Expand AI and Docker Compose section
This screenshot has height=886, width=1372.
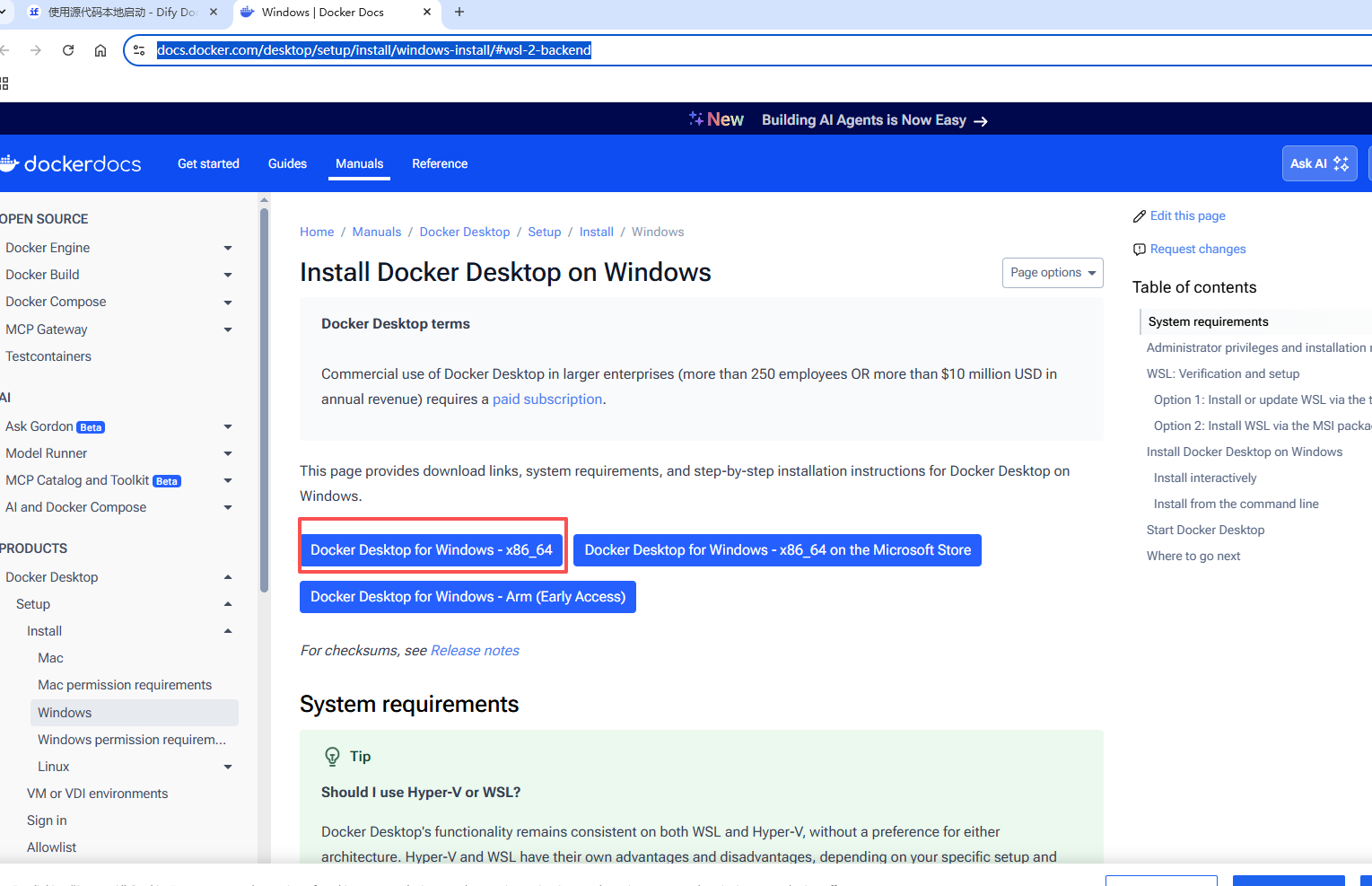pyautogui.click(x=228, y=507)
